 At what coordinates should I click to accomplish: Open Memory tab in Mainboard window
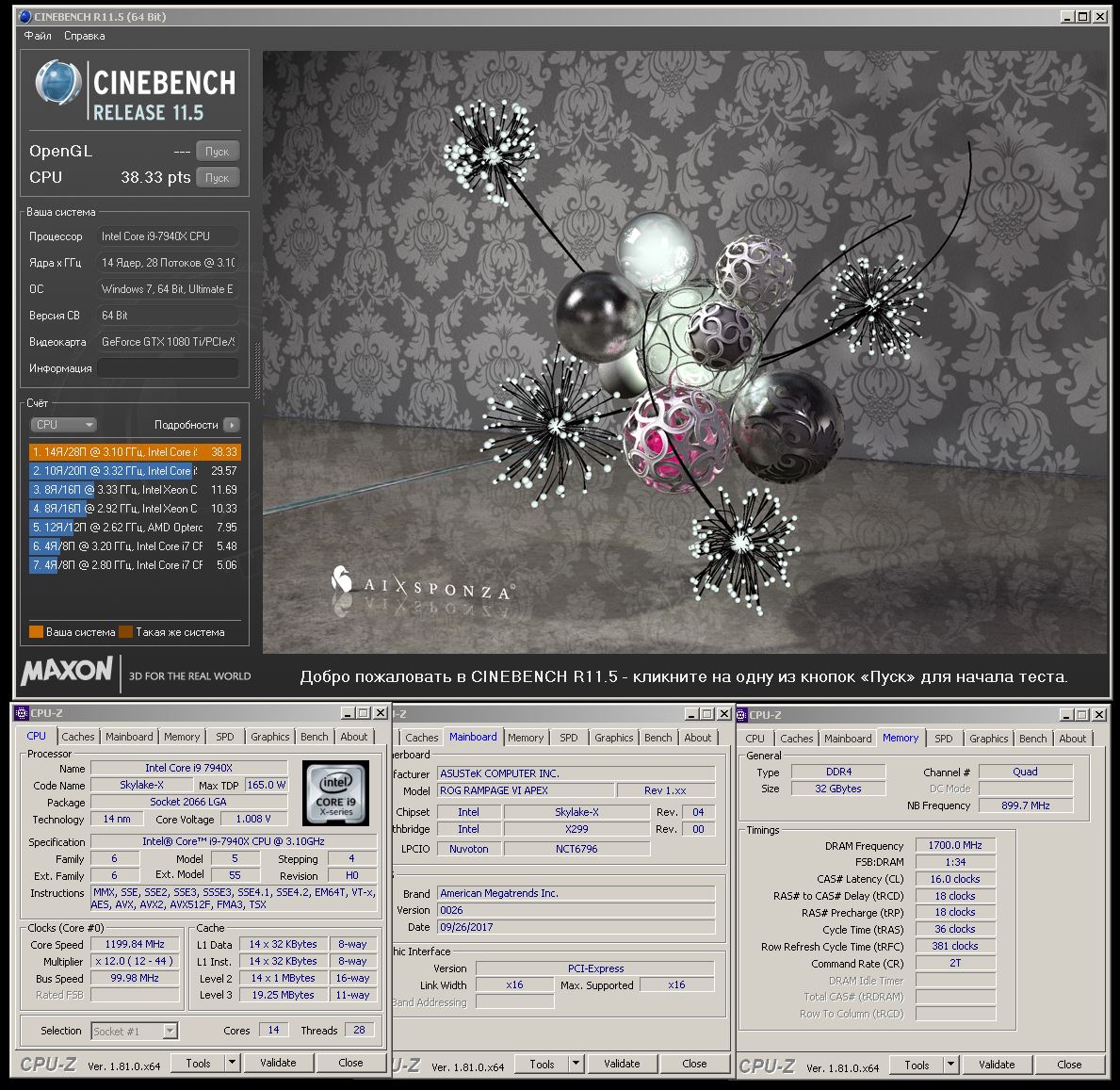[526, 738]
